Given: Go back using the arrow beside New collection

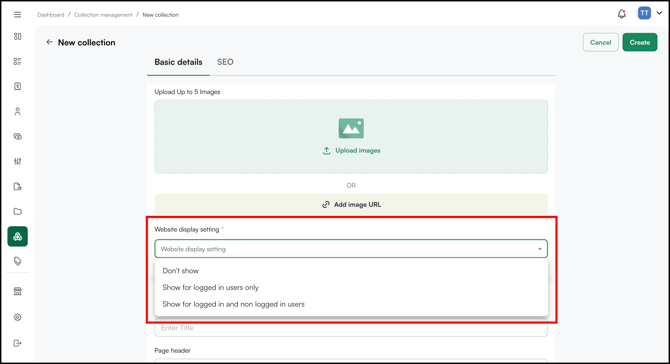Looking at the screenshot, I should (49, 42).
